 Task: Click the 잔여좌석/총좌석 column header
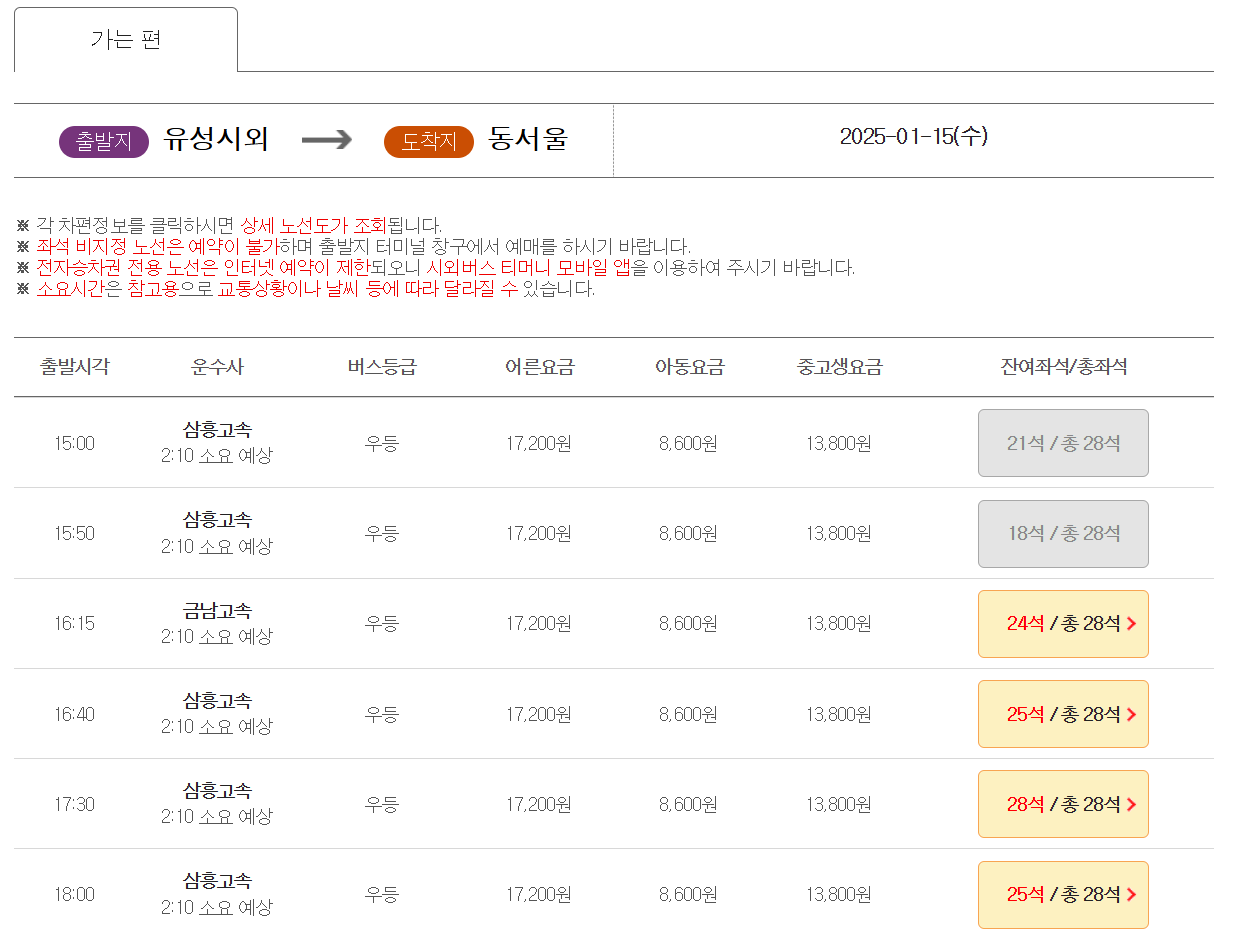tap(1063, 367)
